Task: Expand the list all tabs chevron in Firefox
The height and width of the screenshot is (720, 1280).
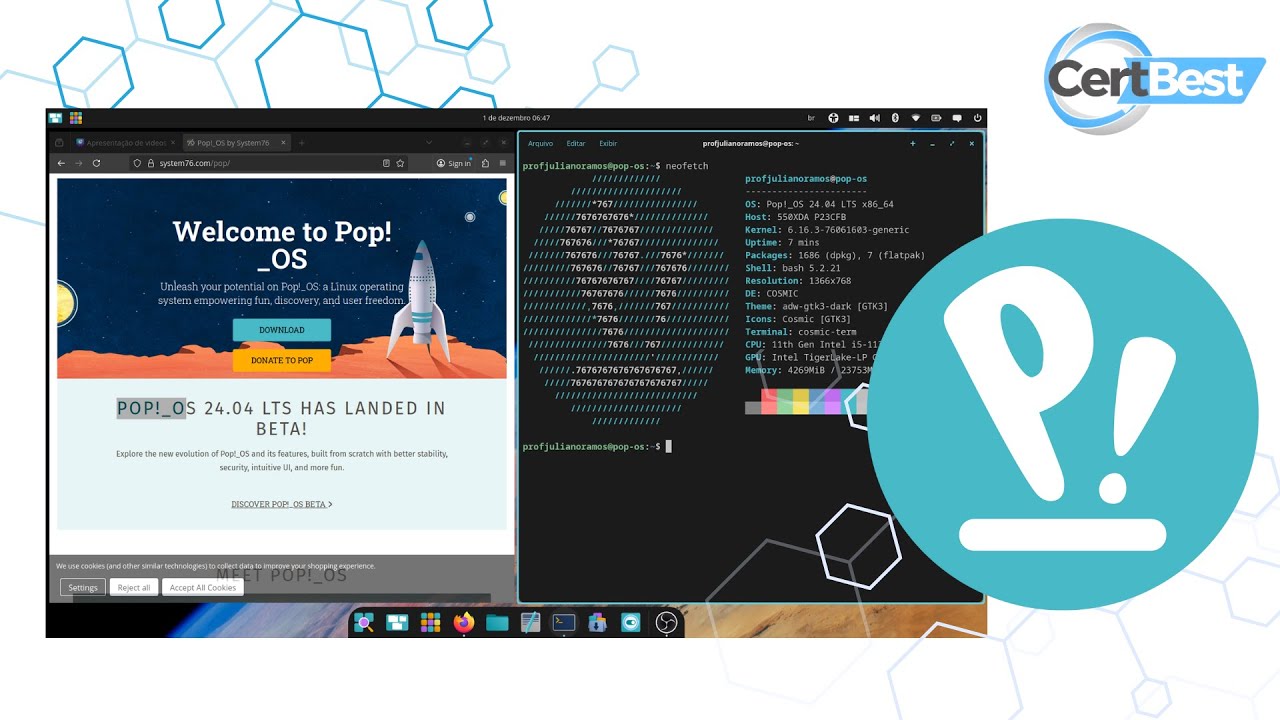Action: pos(429,143)
